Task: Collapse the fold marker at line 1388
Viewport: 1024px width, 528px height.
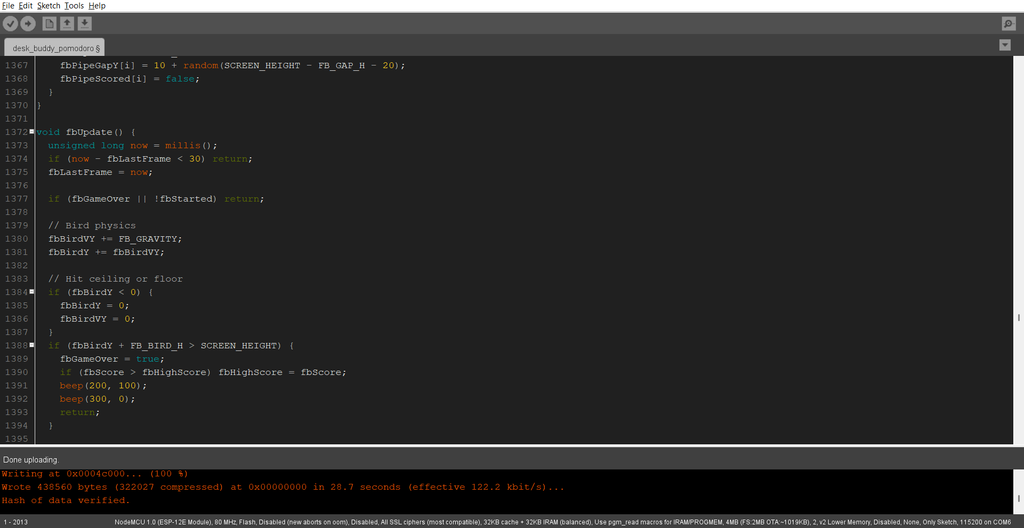Action: click(x=32, y=345)
